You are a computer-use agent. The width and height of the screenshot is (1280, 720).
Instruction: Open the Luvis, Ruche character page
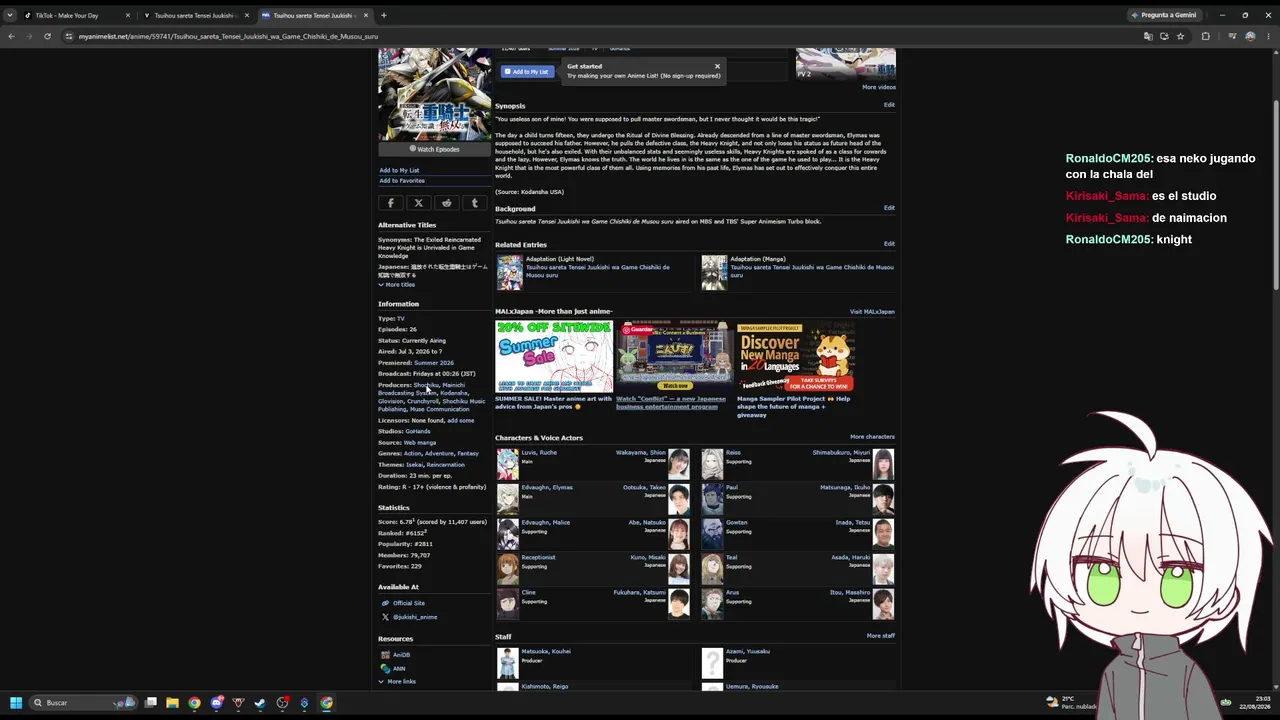539,453
